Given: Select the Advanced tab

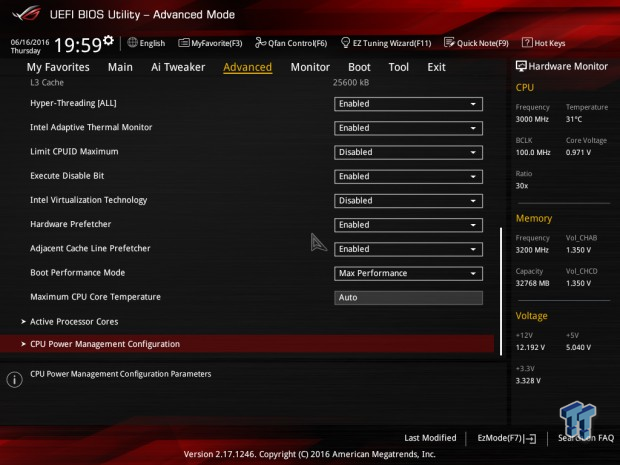Looking at the screenshot, I should pyautogui.click(x=248, y=67).
